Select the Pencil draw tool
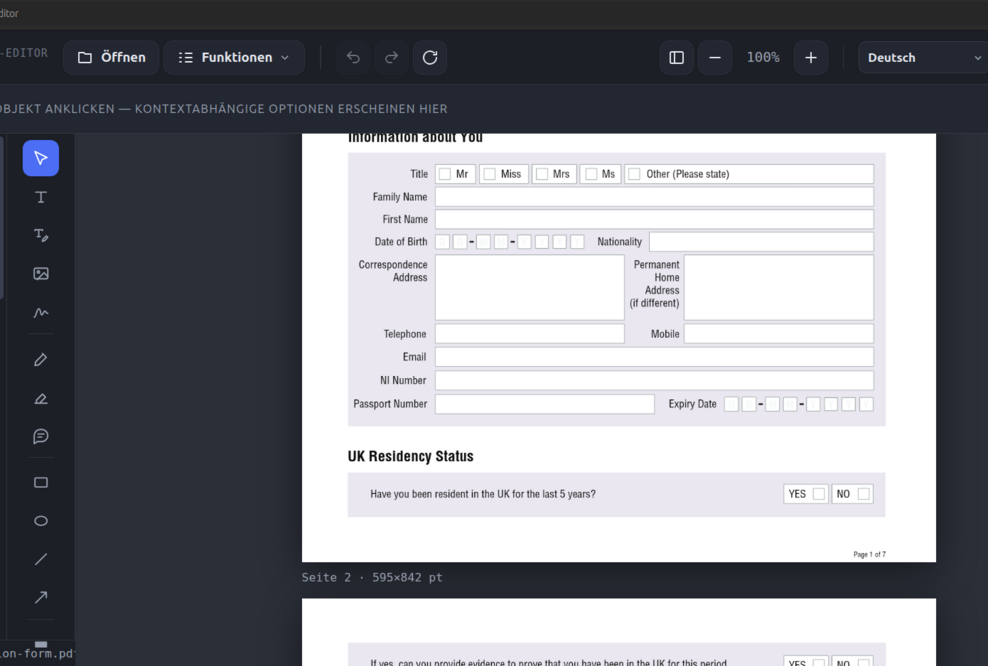 pyautogui.click(x=41, y=360)
